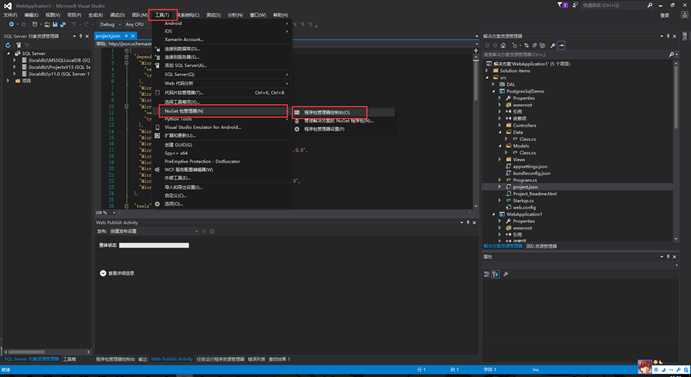The image size is (691, 377).
Task: Open Property Pages wrench in Properties panel
Action: pos(506,274)
